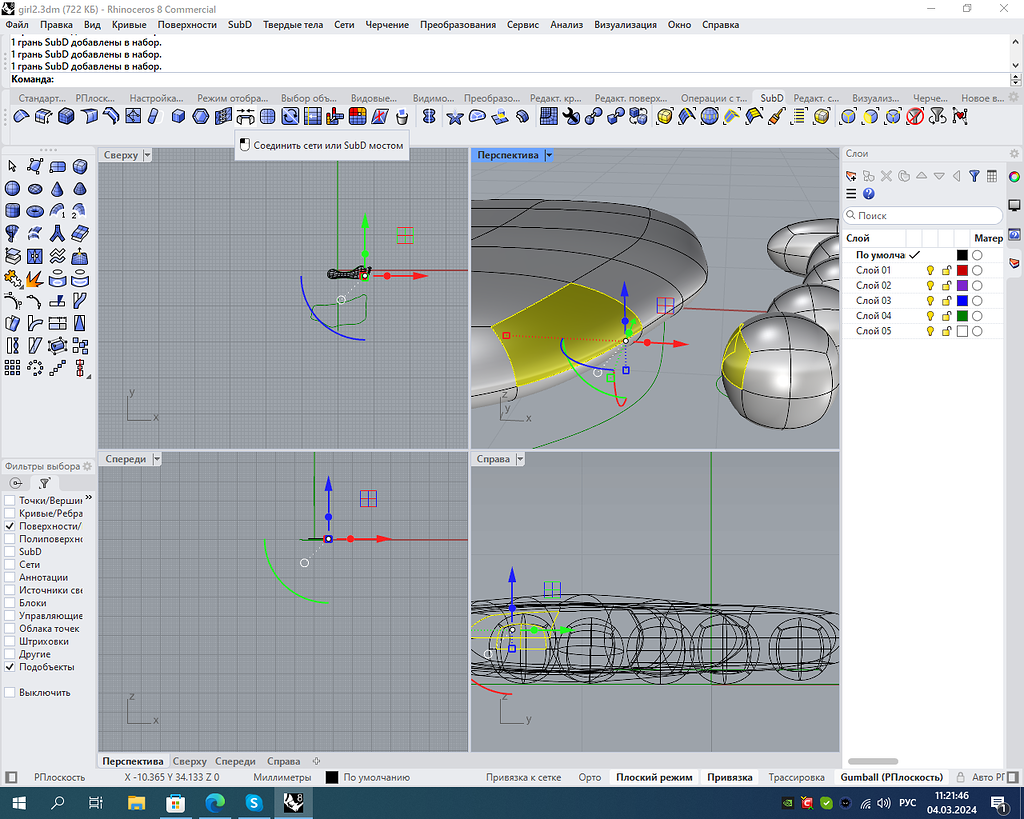Switch to the Спереди viewport tab at bottom
The image size is (1024, 819).
235,761
